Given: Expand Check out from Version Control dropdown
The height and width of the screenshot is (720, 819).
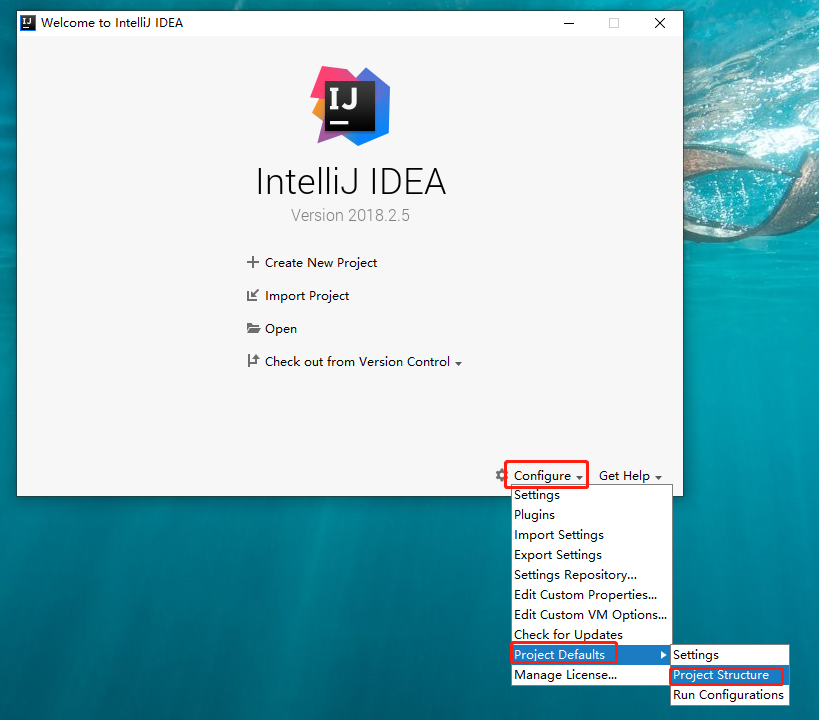Looking at the screenshot, I should tap(363, 362).
